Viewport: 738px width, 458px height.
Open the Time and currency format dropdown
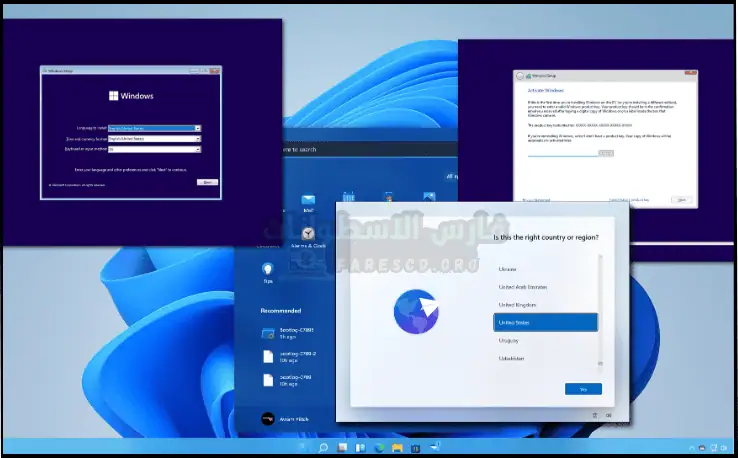coord(198,138)
